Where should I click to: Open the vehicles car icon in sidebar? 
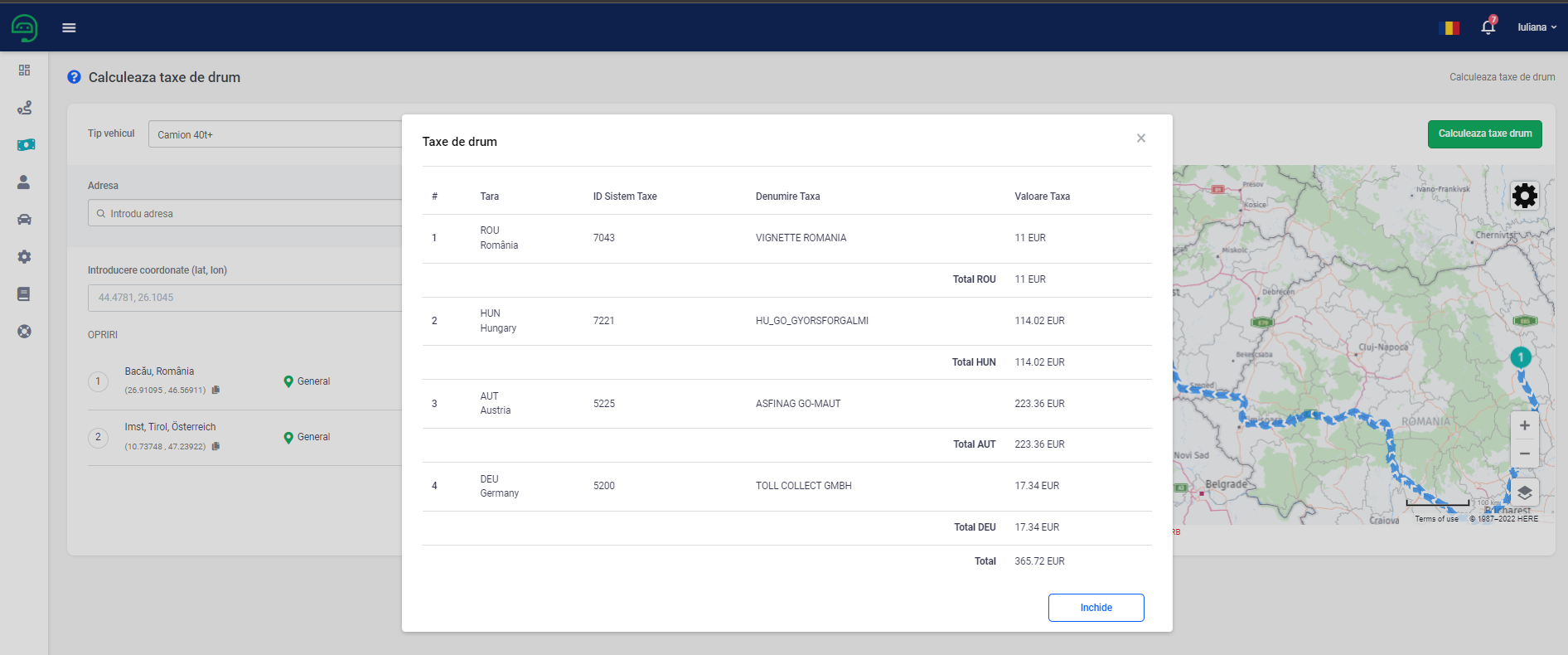[x=24, y=220]
